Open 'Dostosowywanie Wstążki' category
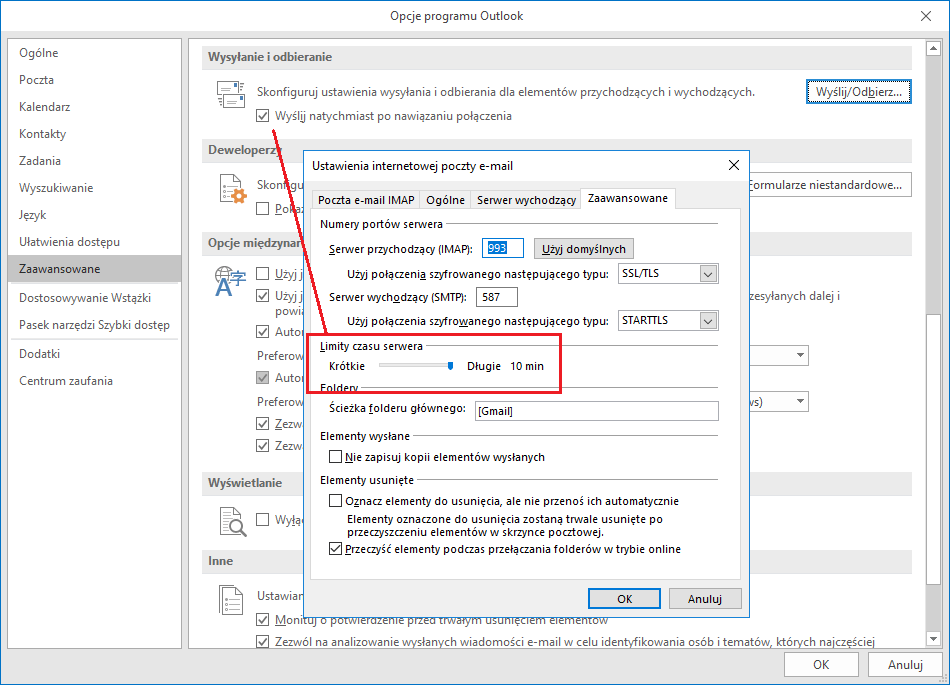The height and width of the screenshot is (685, 950). coord(95,298)
